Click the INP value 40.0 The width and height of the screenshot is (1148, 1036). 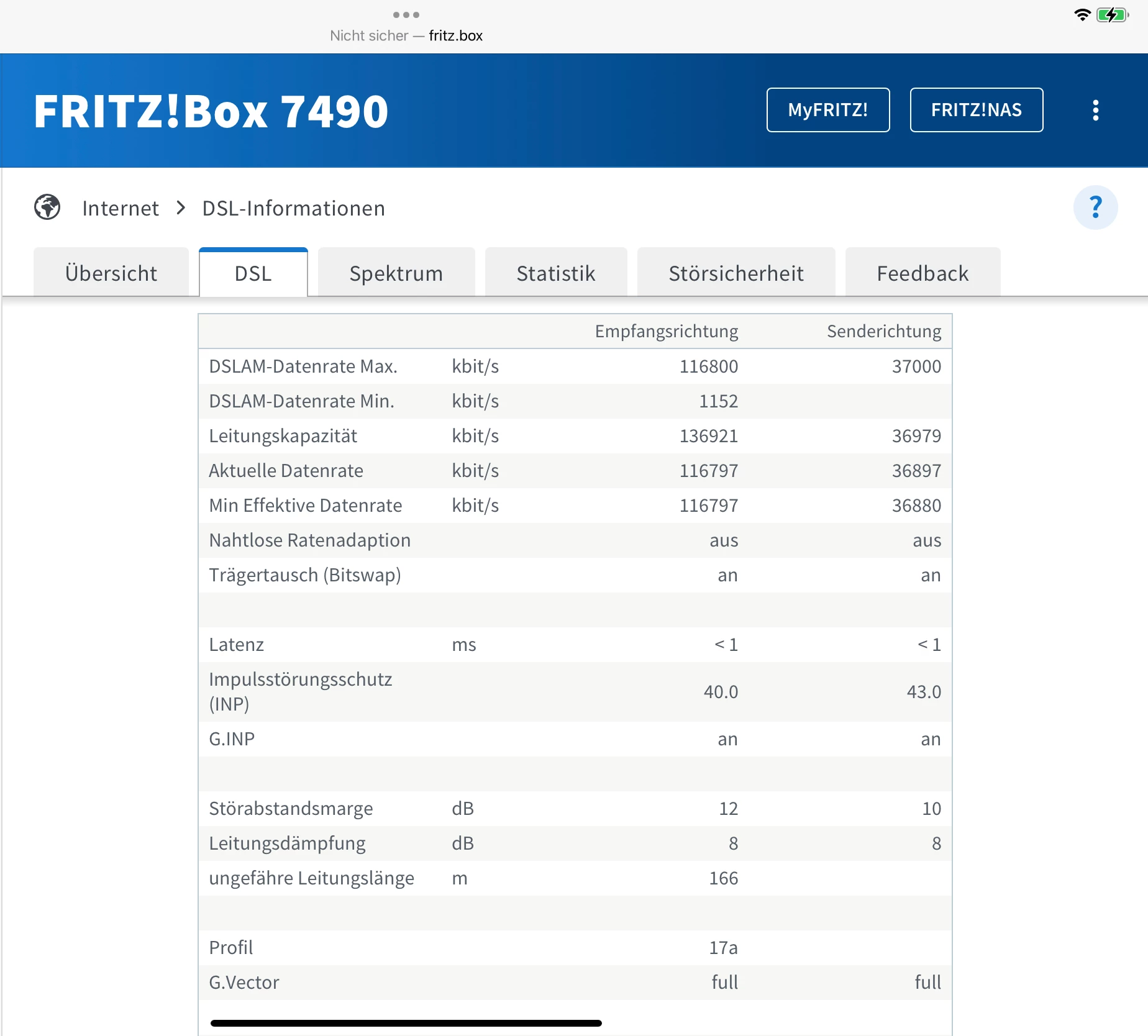pyautogui.click(x=721, y=691)
